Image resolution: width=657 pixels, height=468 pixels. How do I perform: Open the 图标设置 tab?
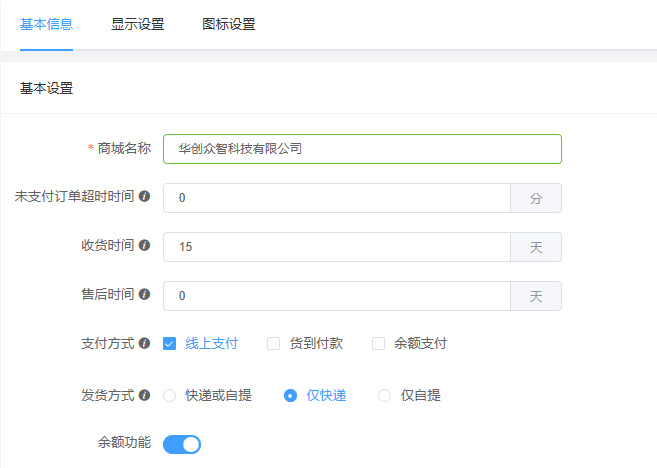pos(229,24)
